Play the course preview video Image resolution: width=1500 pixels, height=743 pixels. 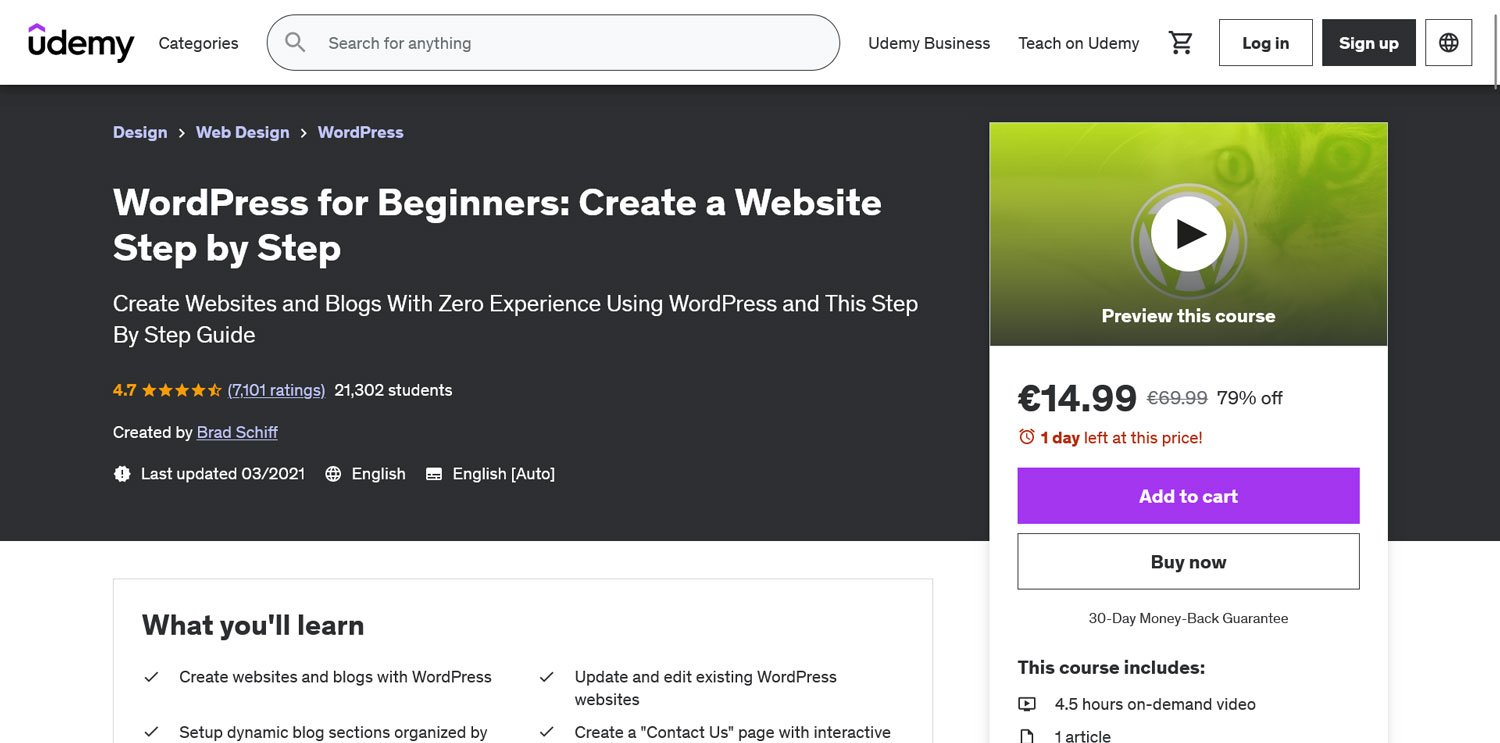[x=1188, y=234]
